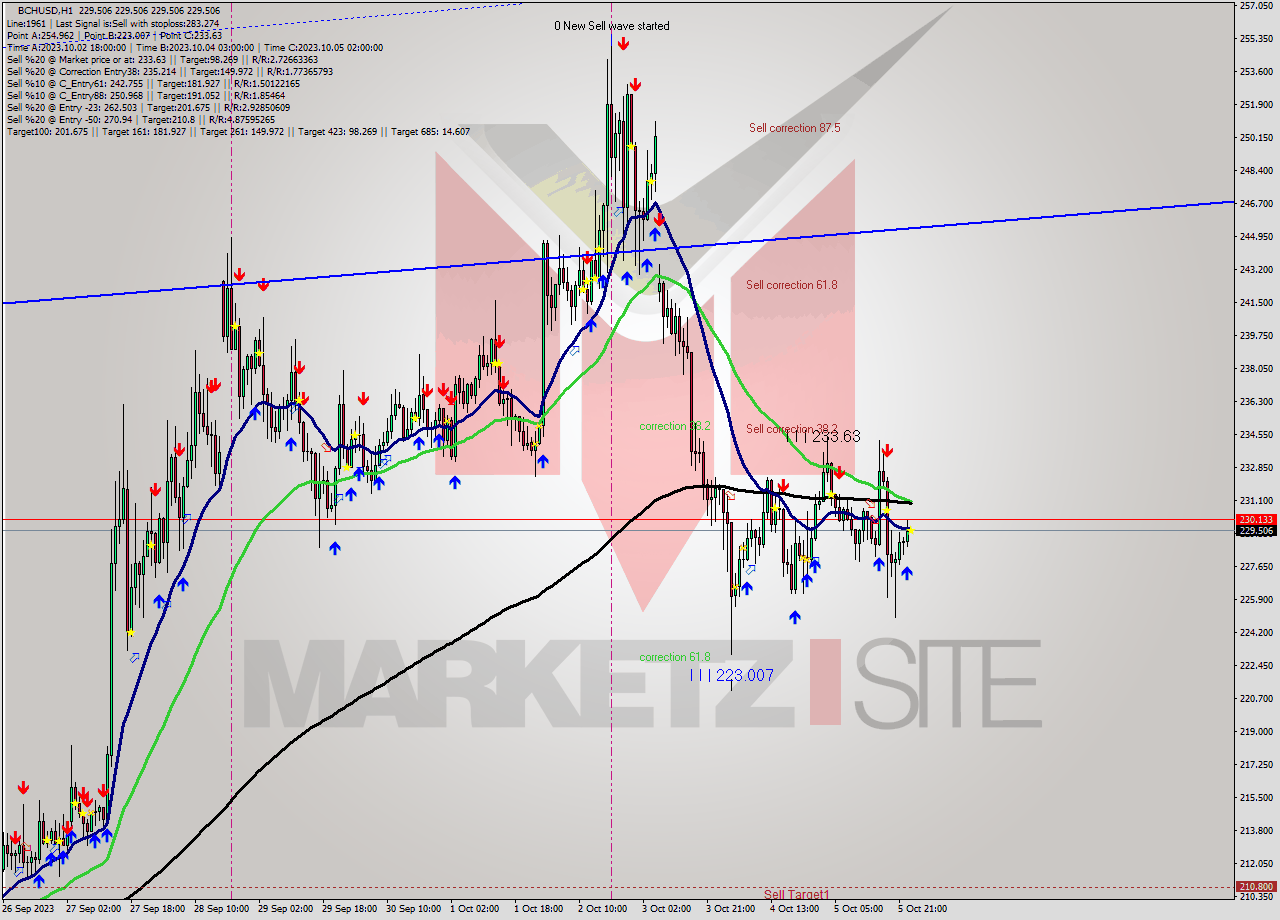Click the 255.350 price axis label

pos(1256,39)
